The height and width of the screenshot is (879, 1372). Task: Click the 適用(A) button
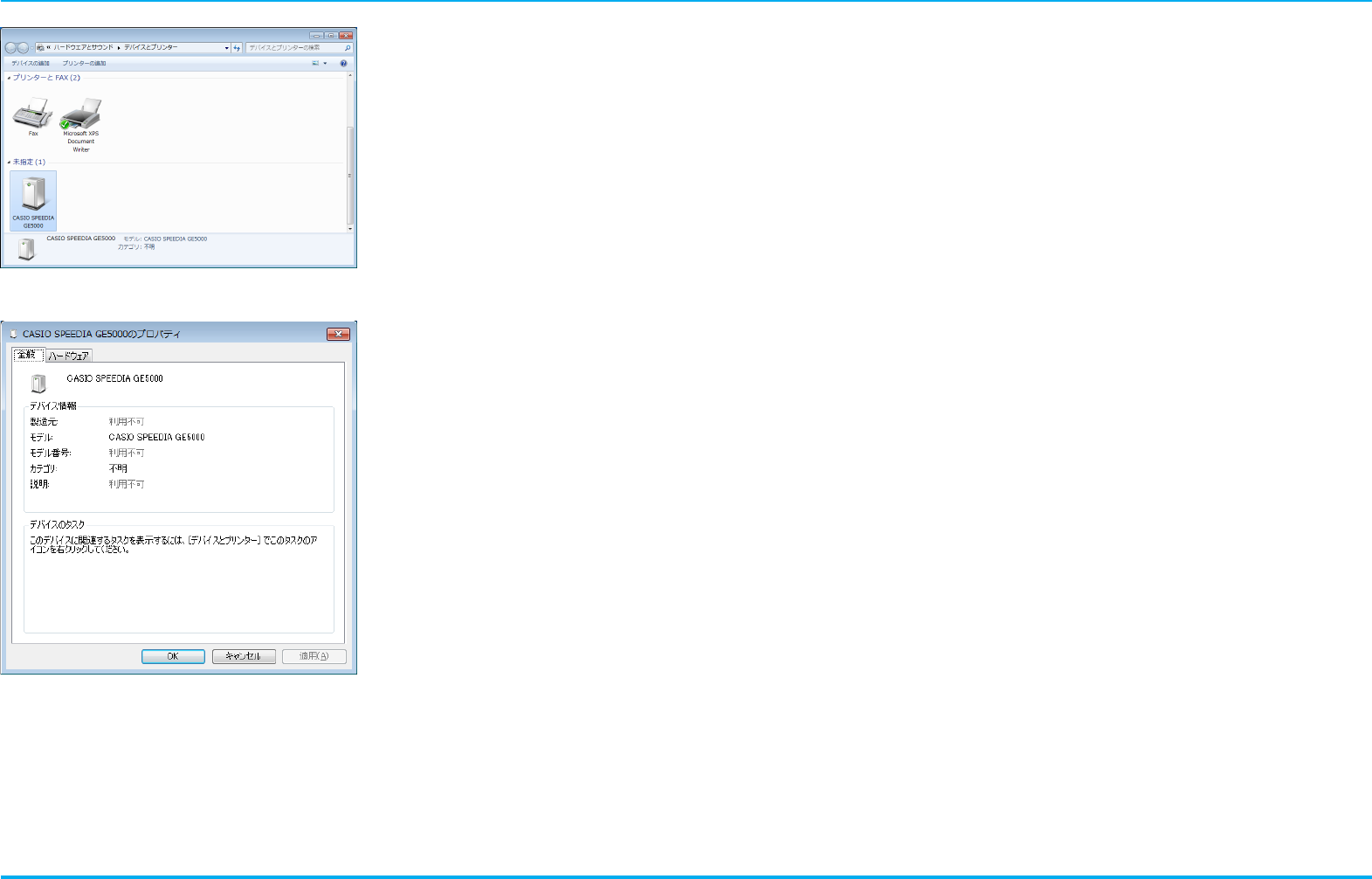point(314,656)
